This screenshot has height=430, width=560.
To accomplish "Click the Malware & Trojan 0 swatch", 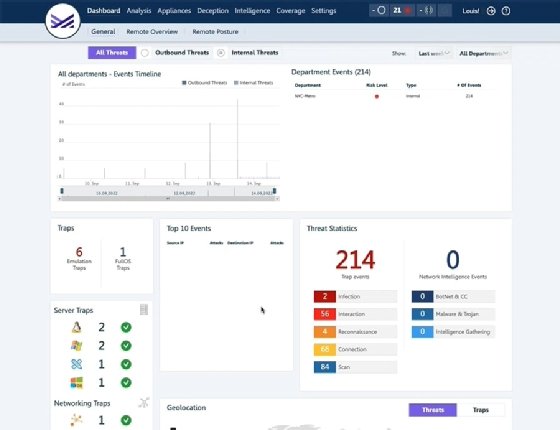I will coord(422,314).
